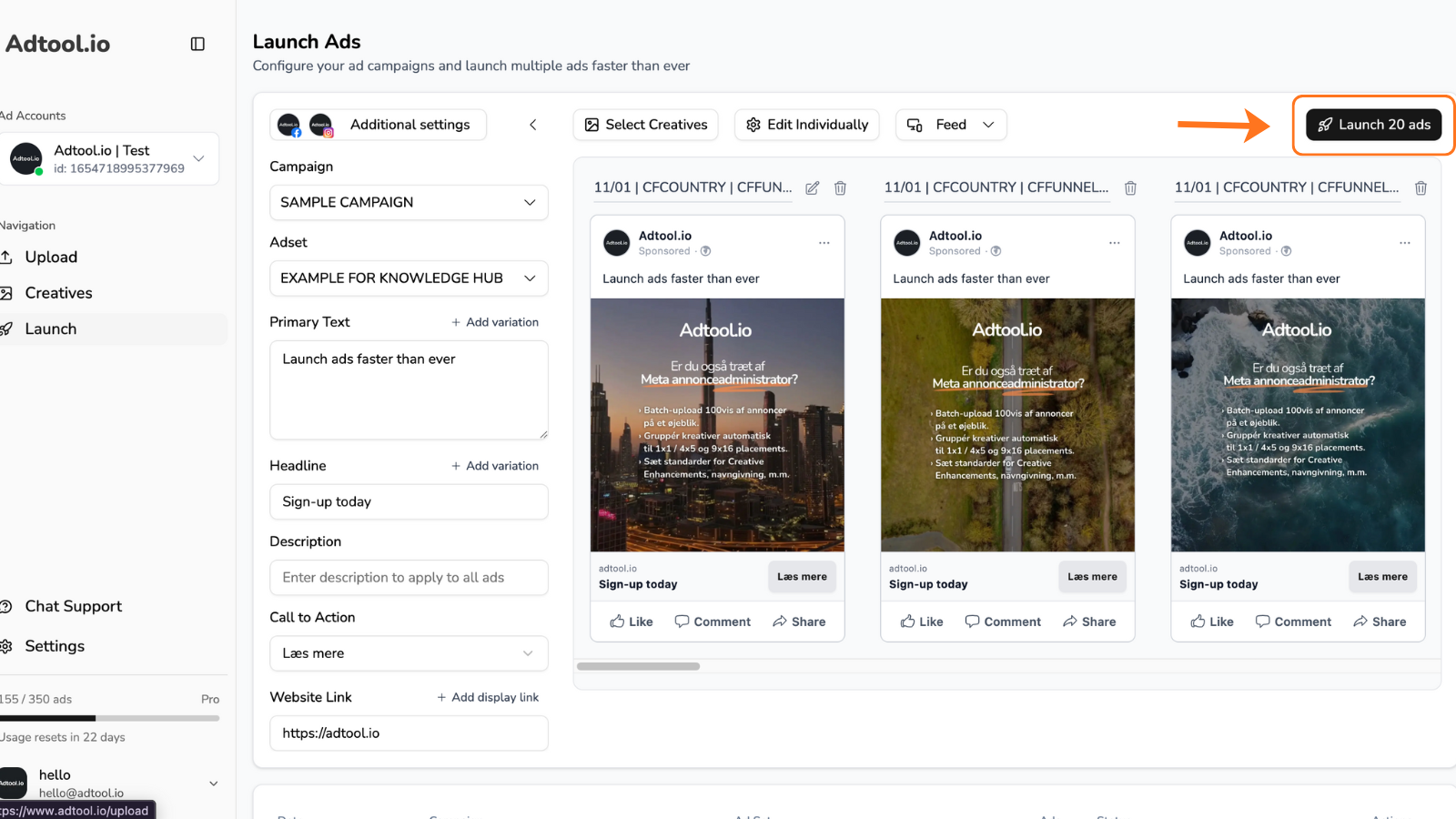The width and height of the screenshot is (1456, 819).
Task: Expand the Adtool.io | Test ad account selector
Action: pyautogui.click(x=109, y=158)
